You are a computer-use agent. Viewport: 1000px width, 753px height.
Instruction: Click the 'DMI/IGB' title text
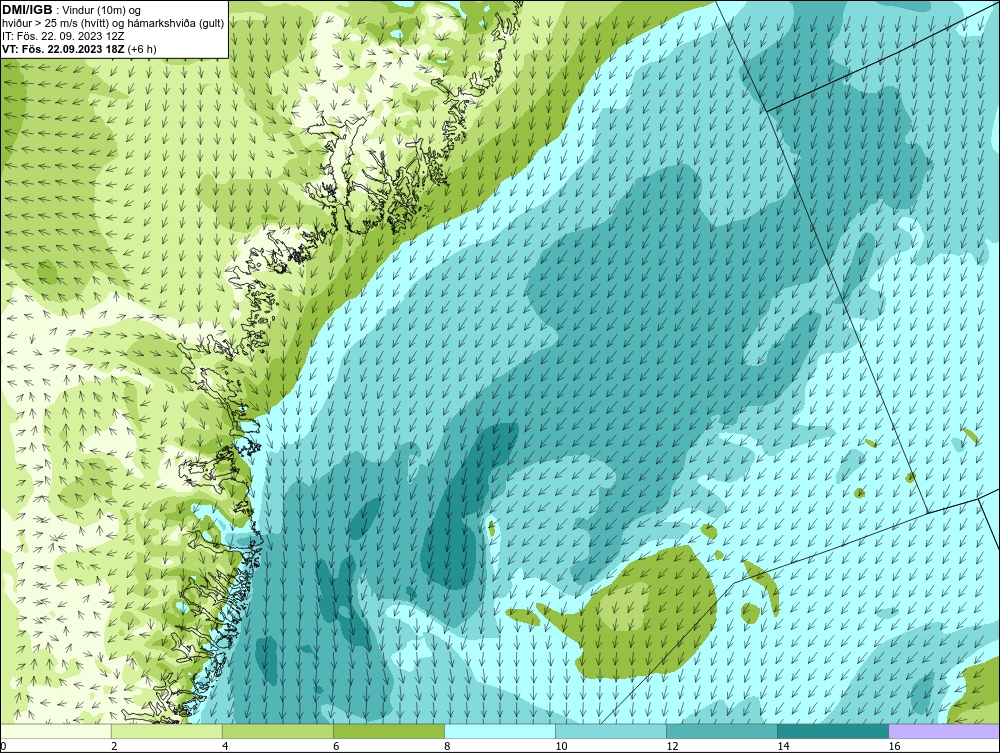tap(28, 10)
